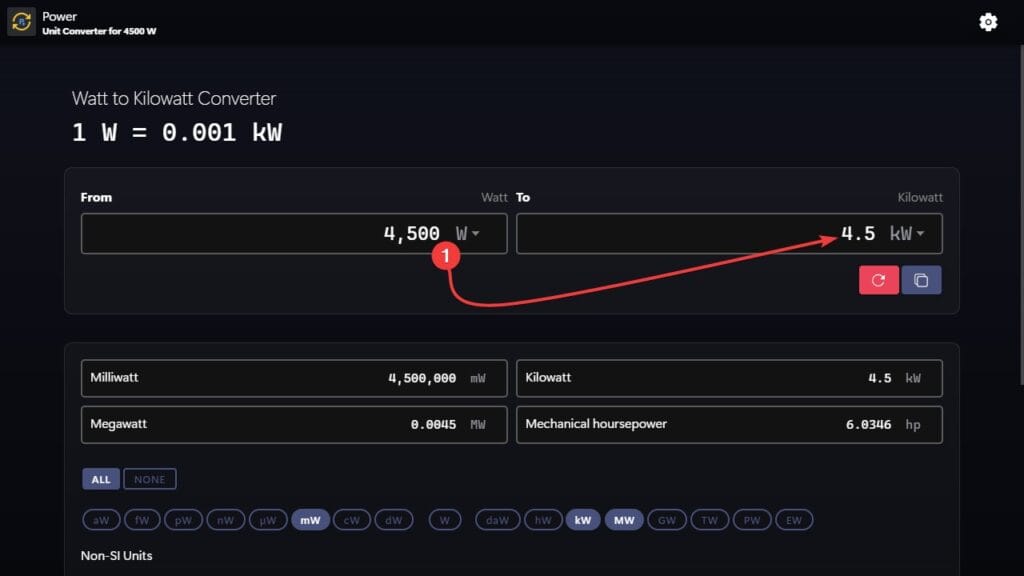This screenshot has width=1024, height=576.
Task: Toggle the EW unit chip
Action: coord(794,520)
